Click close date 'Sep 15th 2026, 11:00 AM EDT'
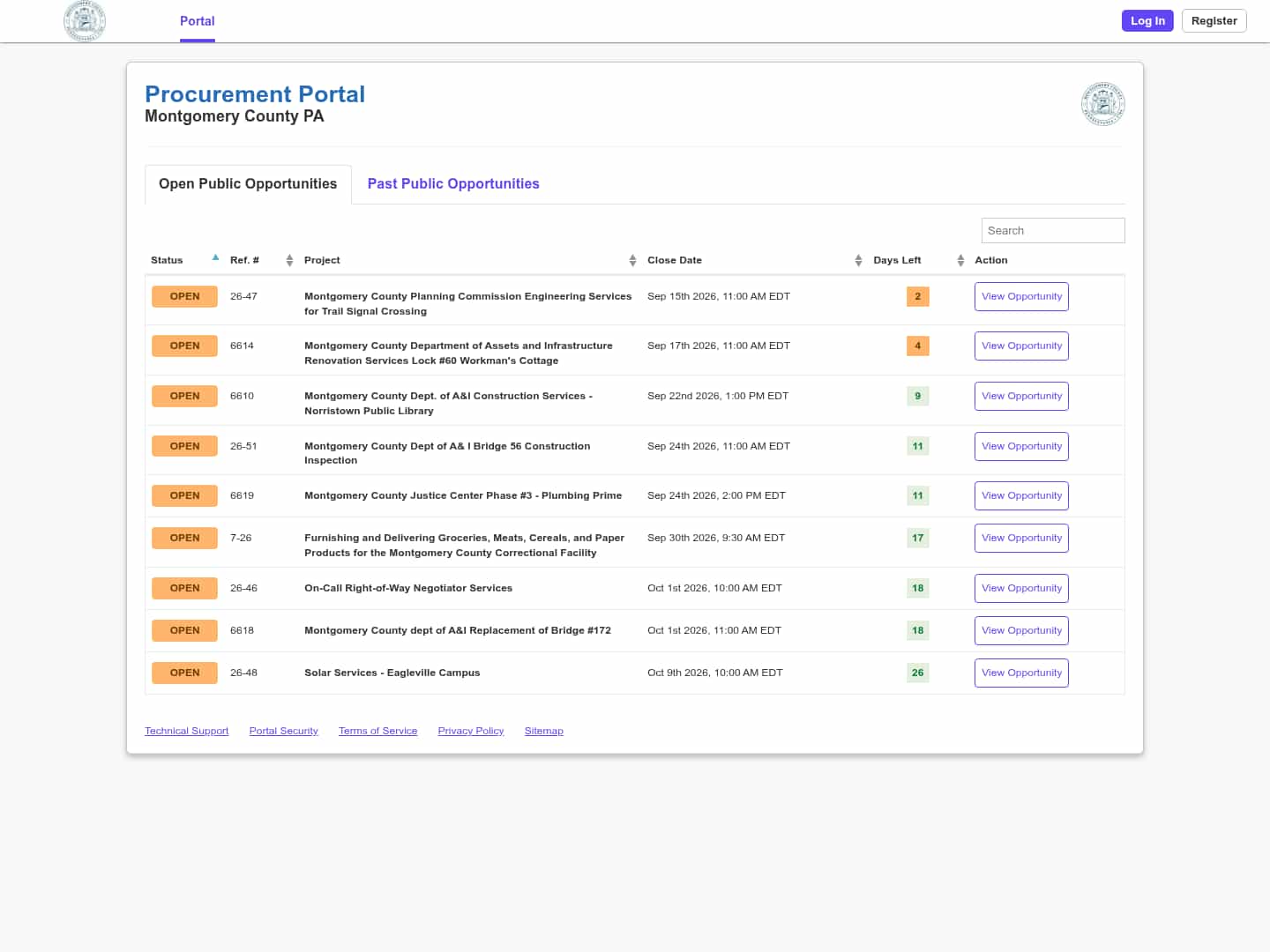This screenshot has width=1270, height=952. 719,297
